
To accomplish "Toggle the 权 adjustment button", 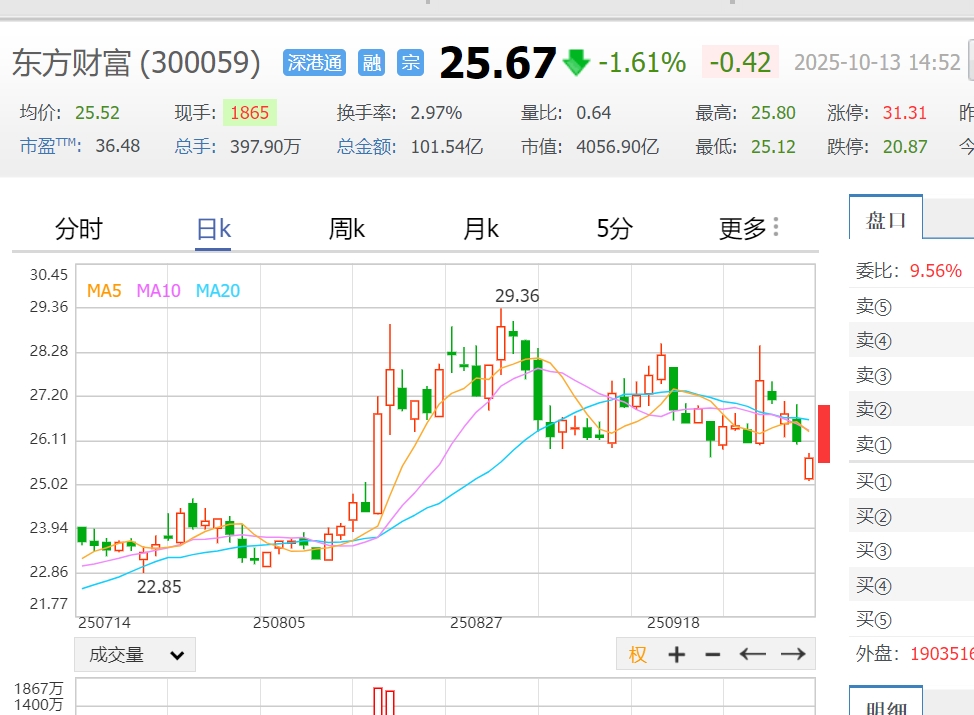I will pyautogui.click(x=637, y=654).
